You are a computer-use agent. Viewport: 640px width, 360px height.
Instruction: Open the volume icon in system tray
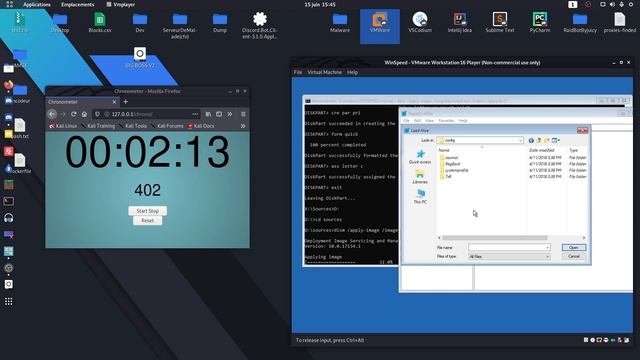click(612, 4)
